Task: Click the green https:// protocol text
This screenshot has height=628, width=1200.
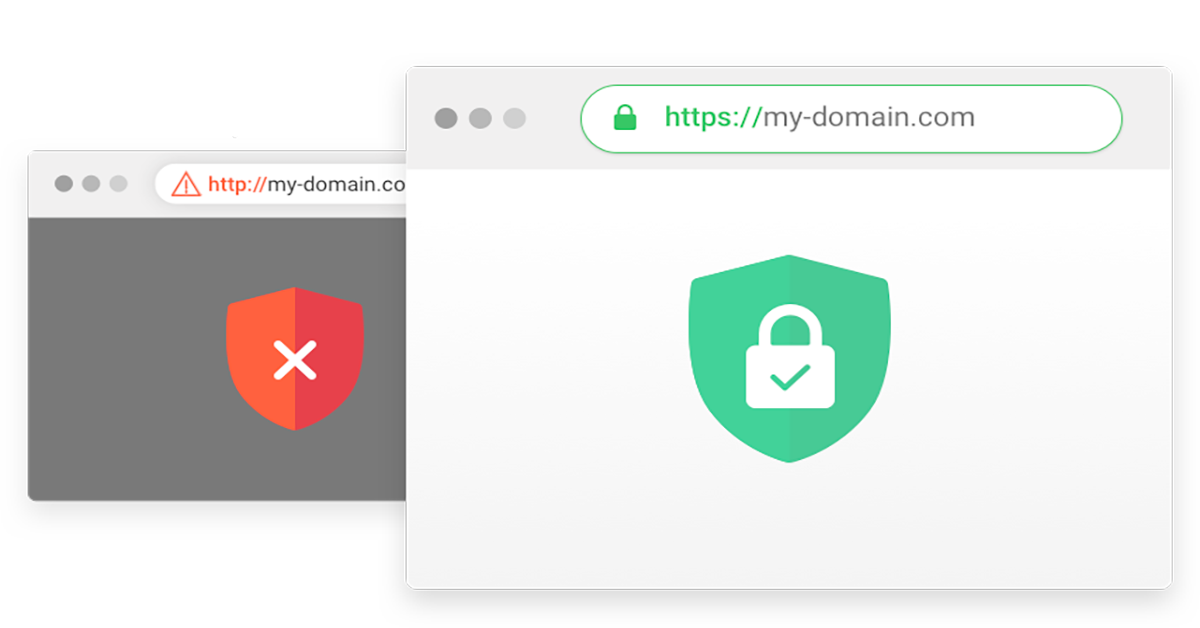Action: 713,118
